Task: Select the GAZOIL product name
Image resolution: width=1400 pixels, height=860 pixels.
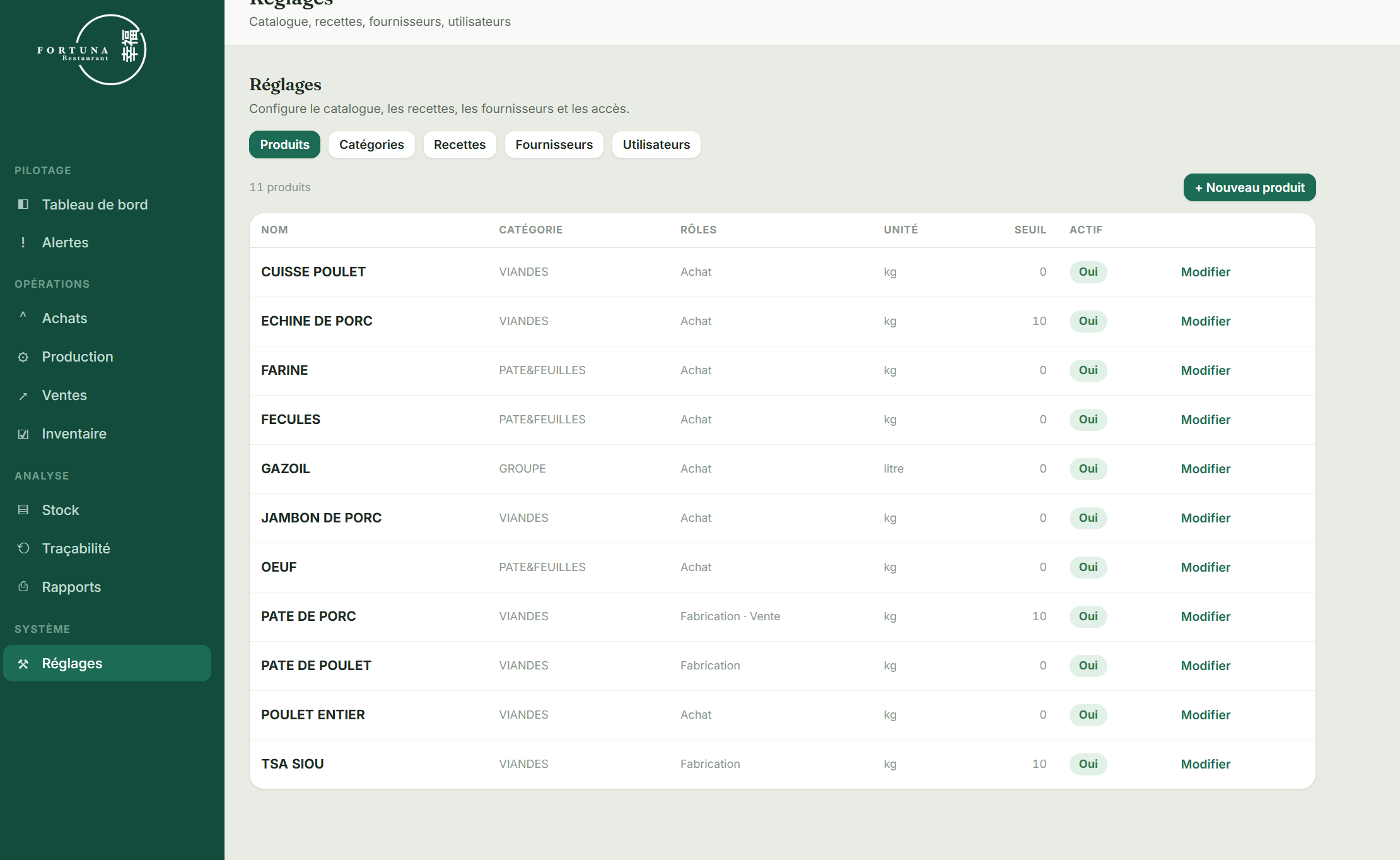Action: point(285,469)
